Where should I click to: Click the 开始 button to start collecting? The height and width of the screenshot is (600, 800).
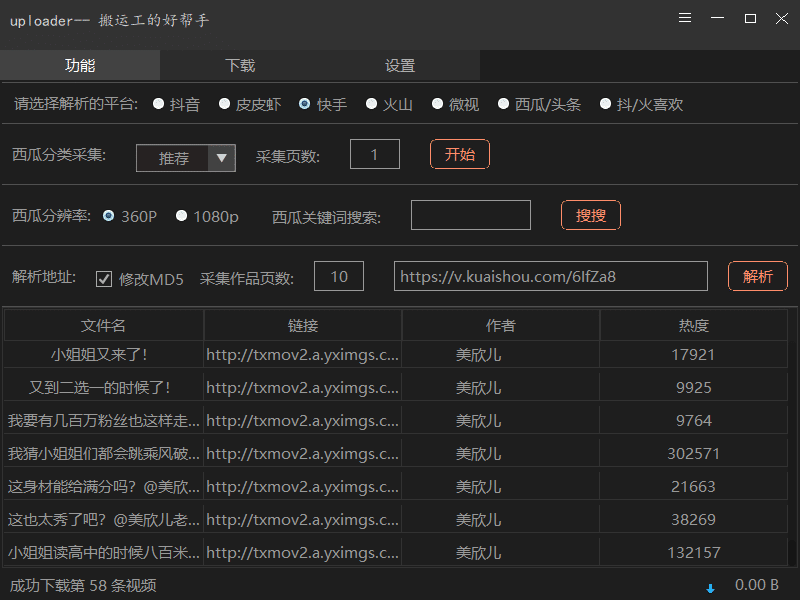coord(459,155)
